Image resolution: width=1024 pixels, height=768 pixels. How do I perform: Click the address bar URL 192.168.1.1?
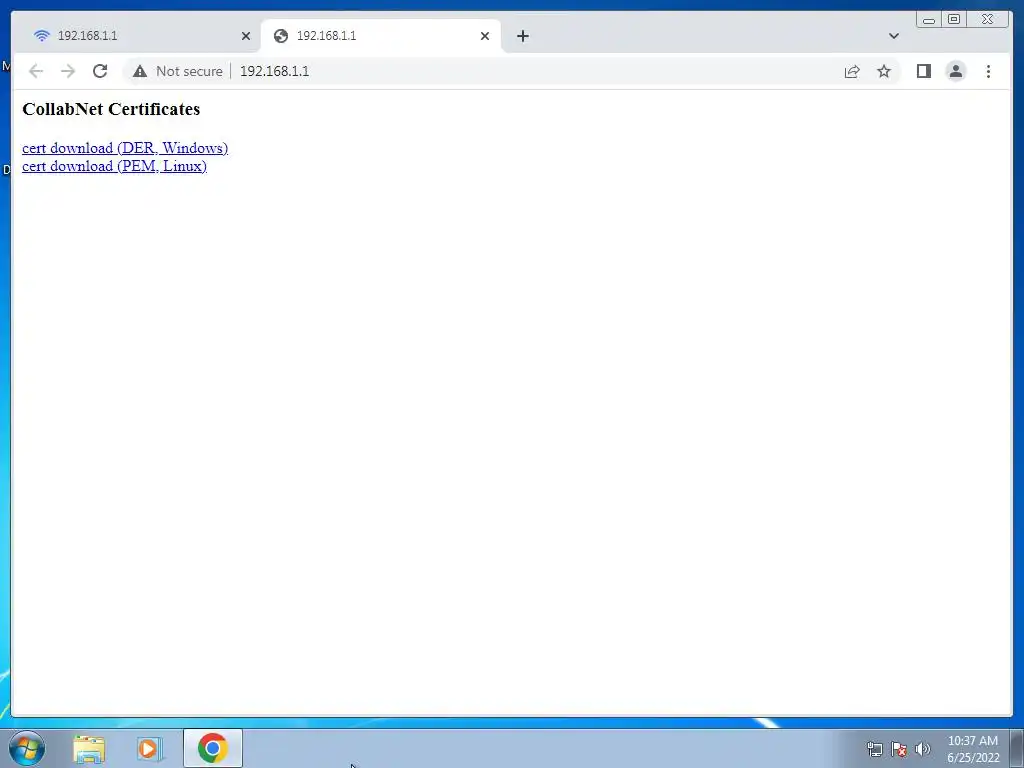click(x=274, y=71)
